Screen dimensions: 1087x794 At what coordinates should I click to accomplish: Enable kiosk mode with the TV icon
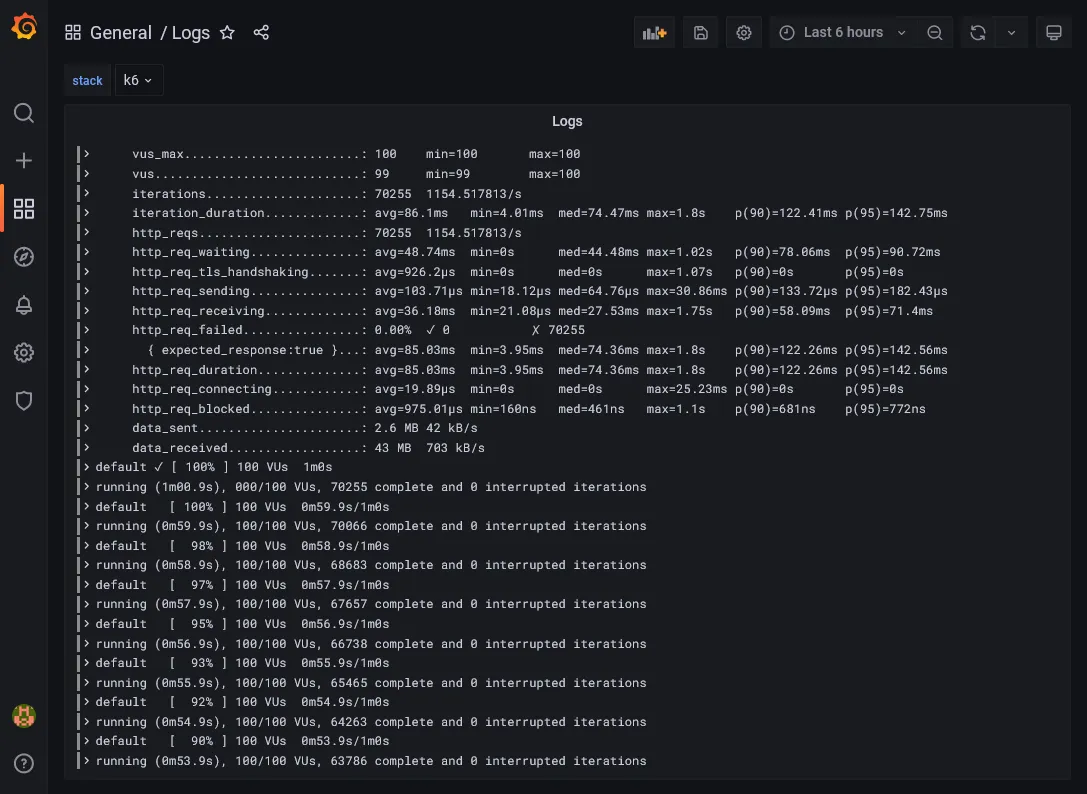coord(1053,32)
